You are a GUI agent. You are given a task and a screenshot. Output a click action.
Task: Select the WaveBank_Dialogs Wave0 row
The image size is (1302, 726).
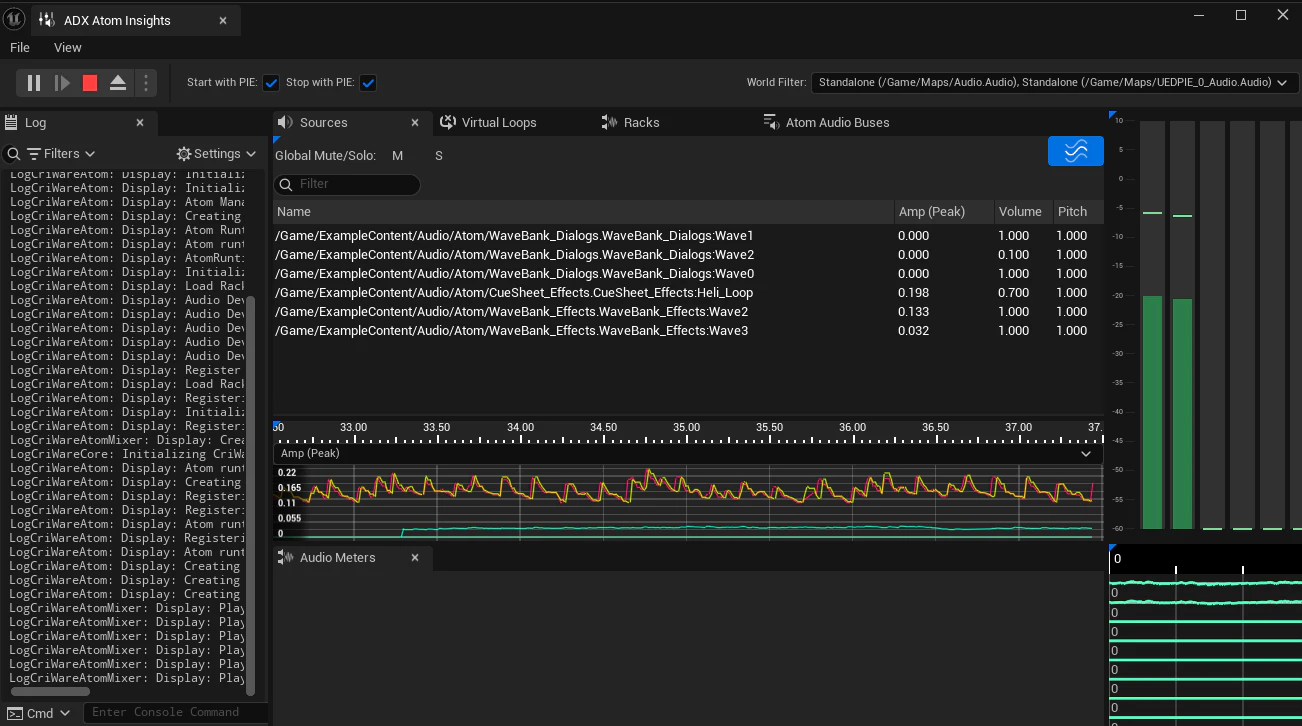coord(688,274)
